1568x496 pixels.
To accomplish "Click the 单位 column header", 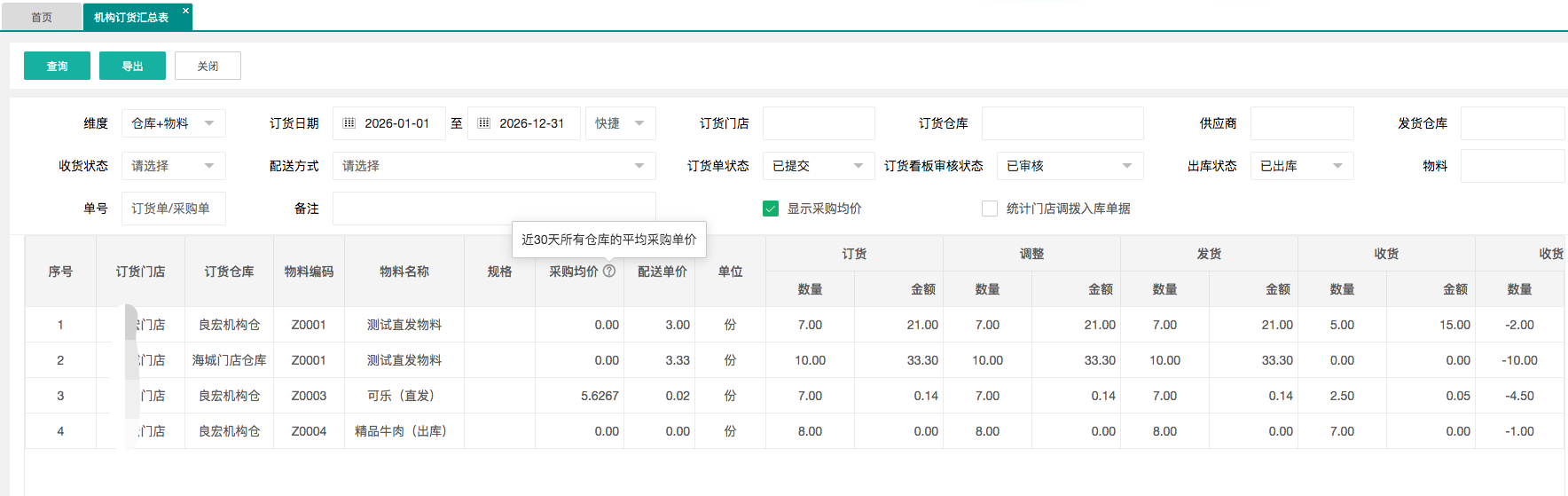I will [x=730, y=272].
